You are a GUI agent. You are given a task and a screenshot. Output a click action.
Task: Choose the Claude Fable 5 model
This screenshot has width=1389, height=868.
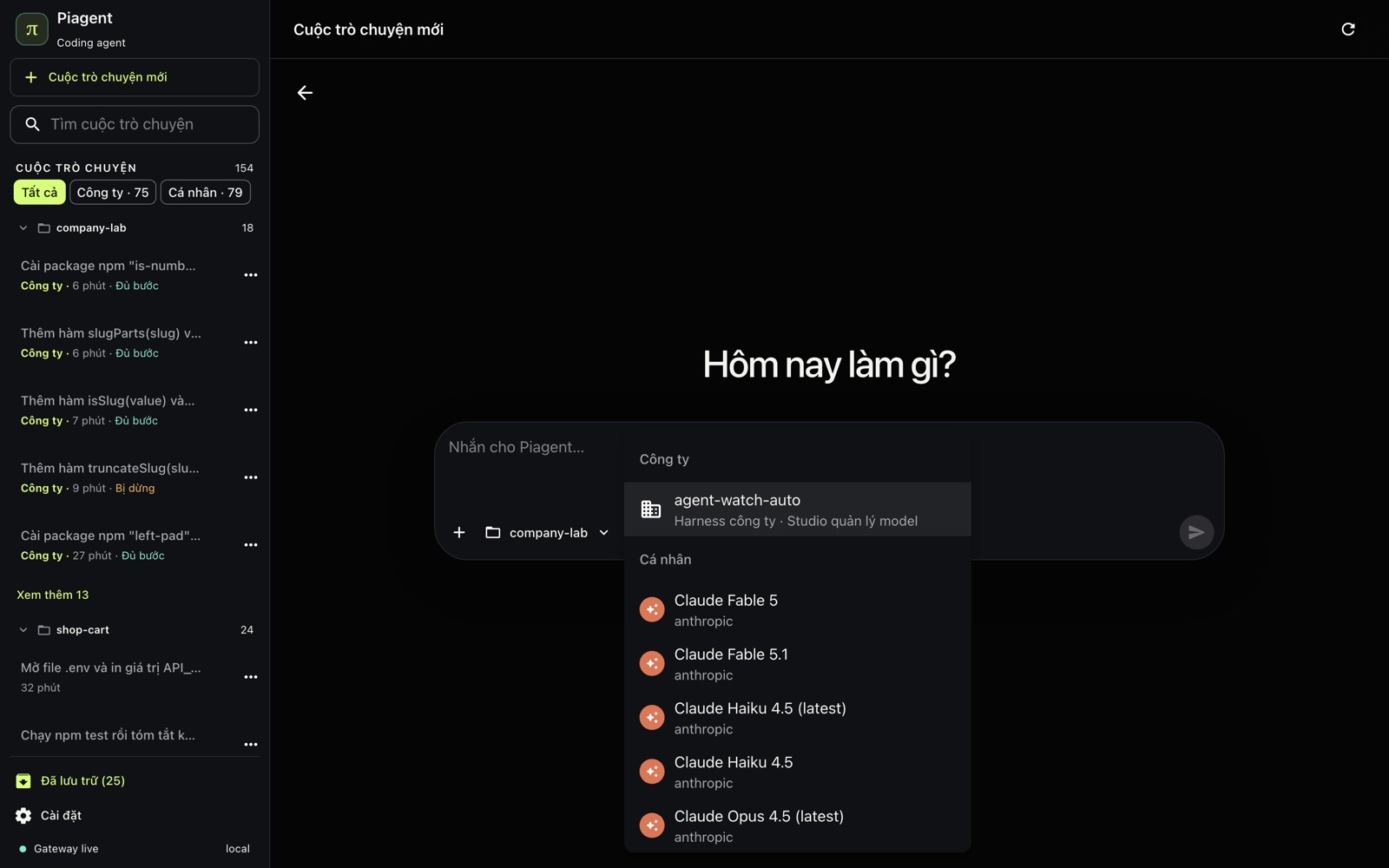pyautogui.click(x=797, y=610)
